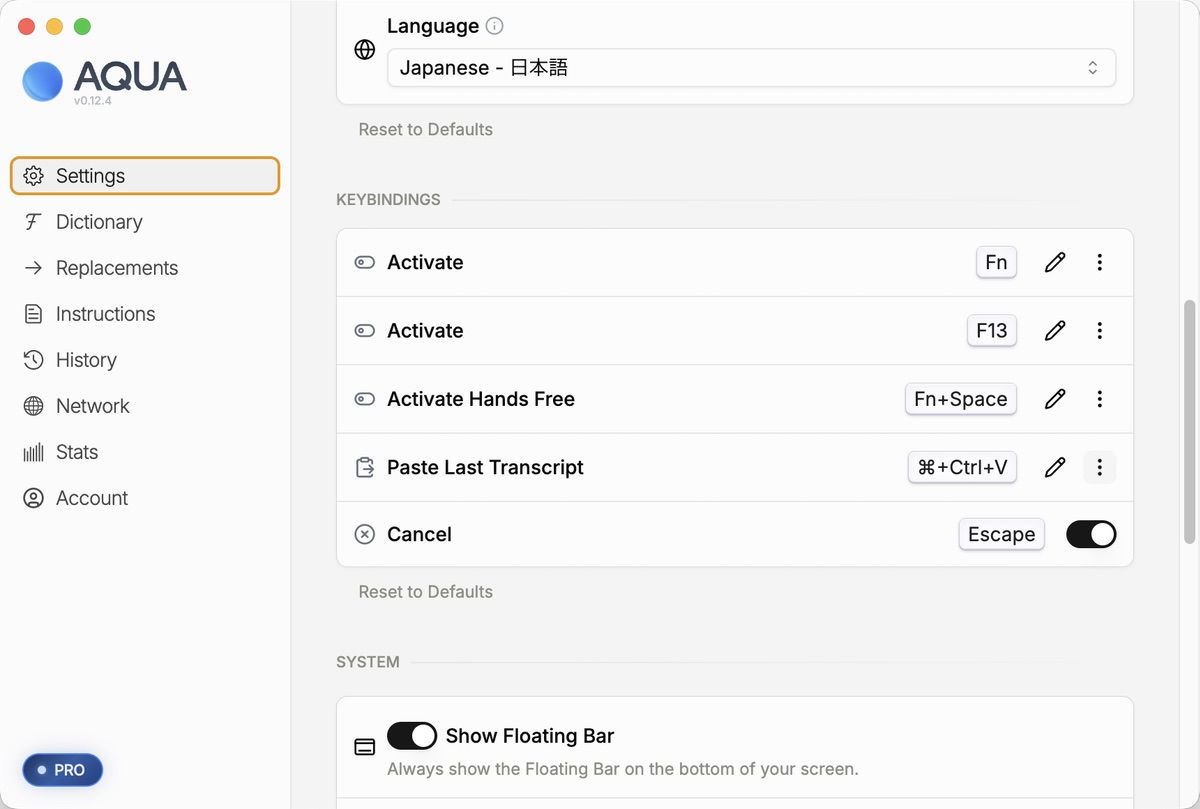
Task: Open more options for Fn Activate
Action: pos(1099,263)
